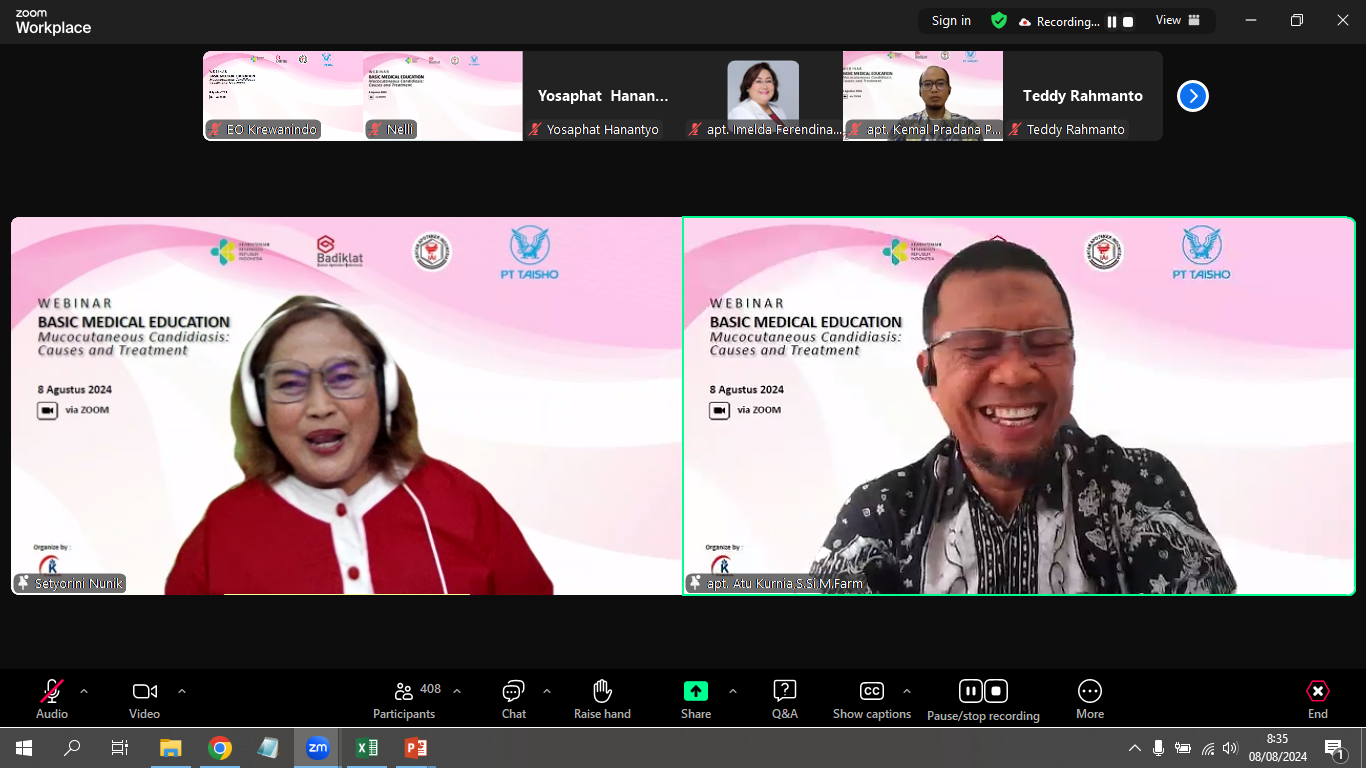The width and height of the screenshot is (1366, 768).
Task: Open the Share options arrow
Action: click(733, 691)
